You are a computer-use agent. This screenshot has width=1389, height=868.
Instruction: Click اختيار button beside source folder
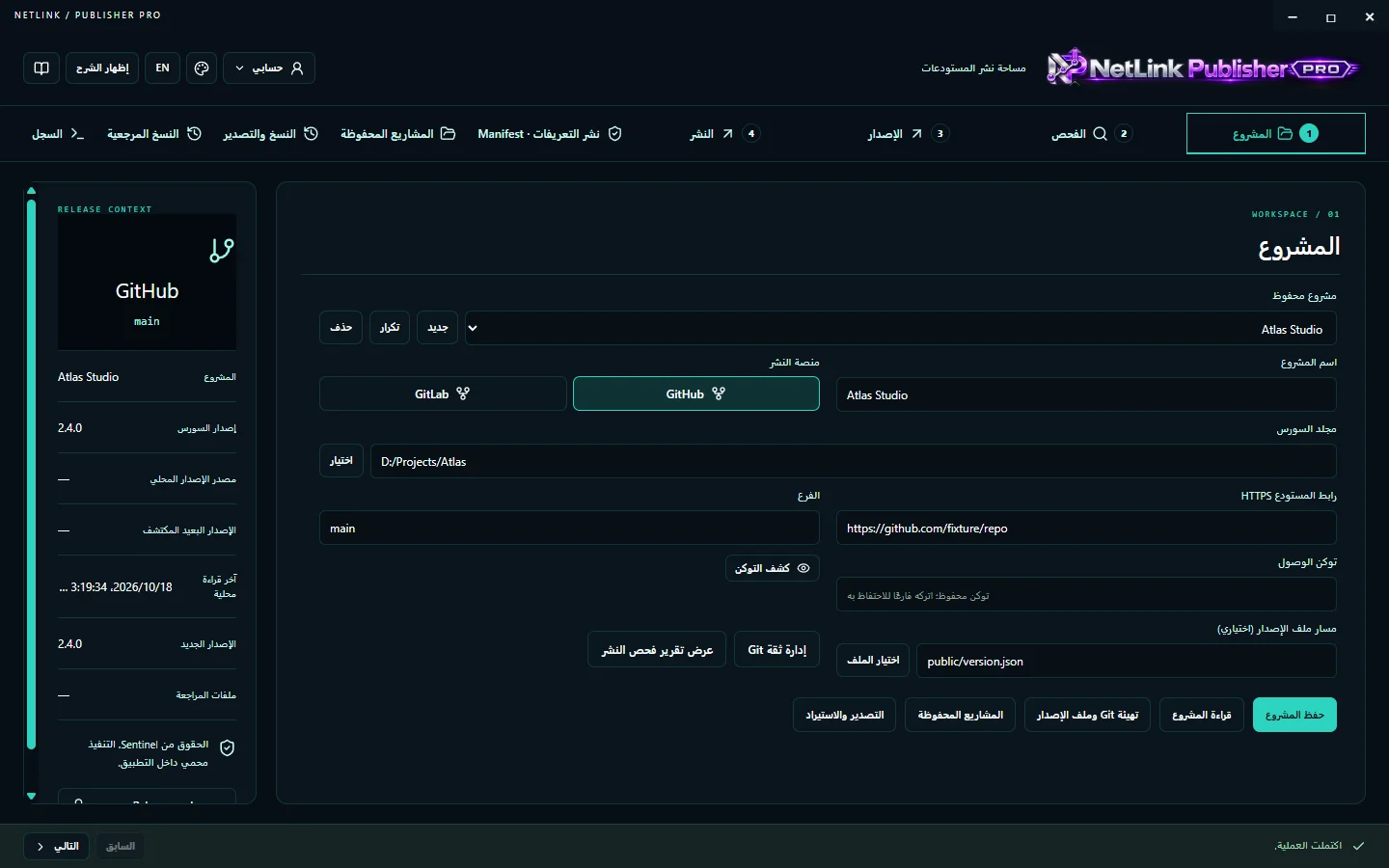(341, 460)
